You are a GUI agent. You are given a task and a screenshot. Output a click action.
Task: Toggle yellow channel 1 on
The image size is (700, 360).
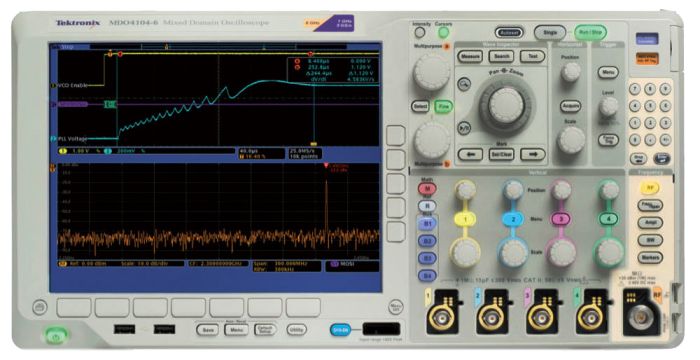coord(465,219)
